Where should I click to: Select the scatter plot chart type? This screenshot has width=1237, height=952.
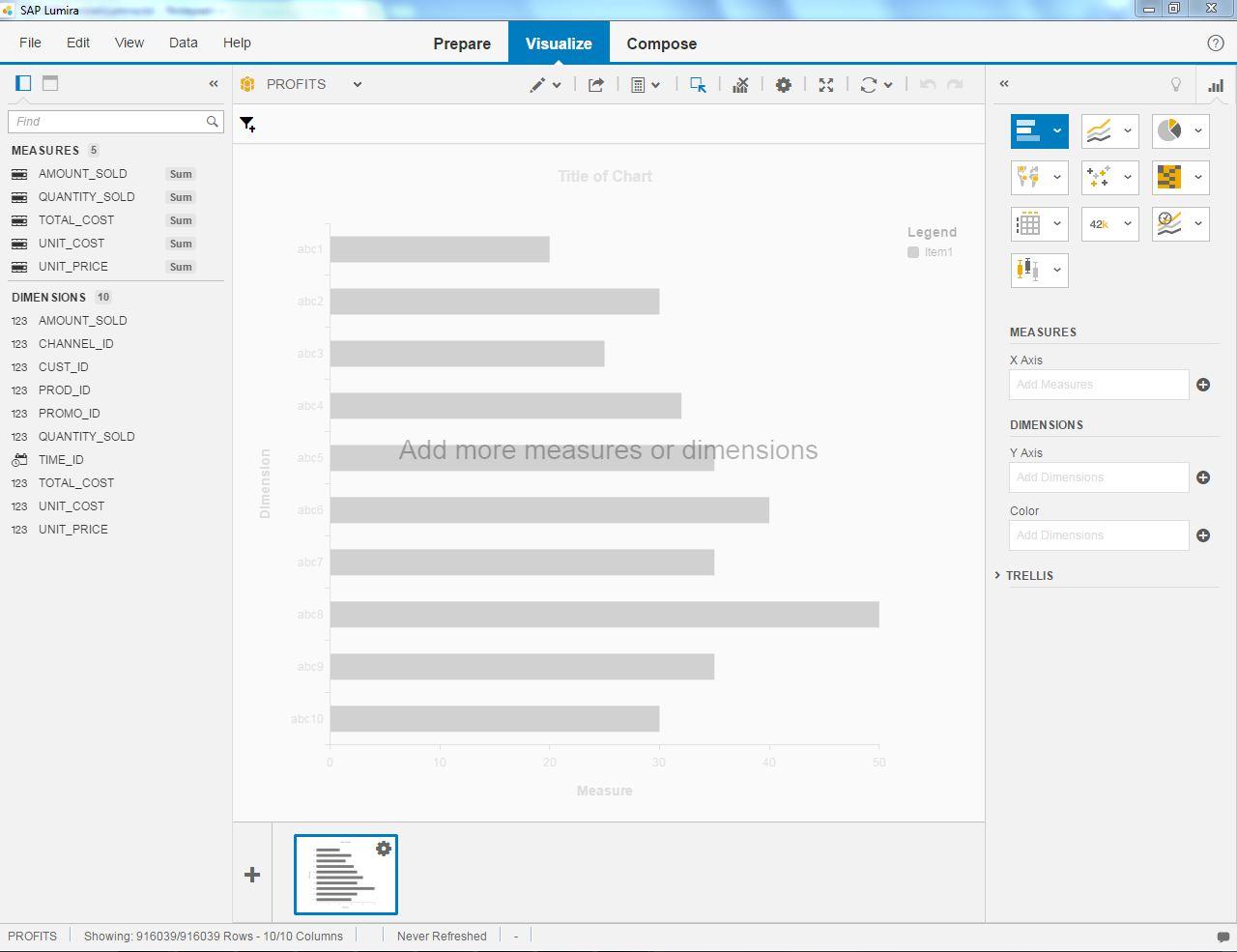pyautogui.click(x=1099, y=177)
